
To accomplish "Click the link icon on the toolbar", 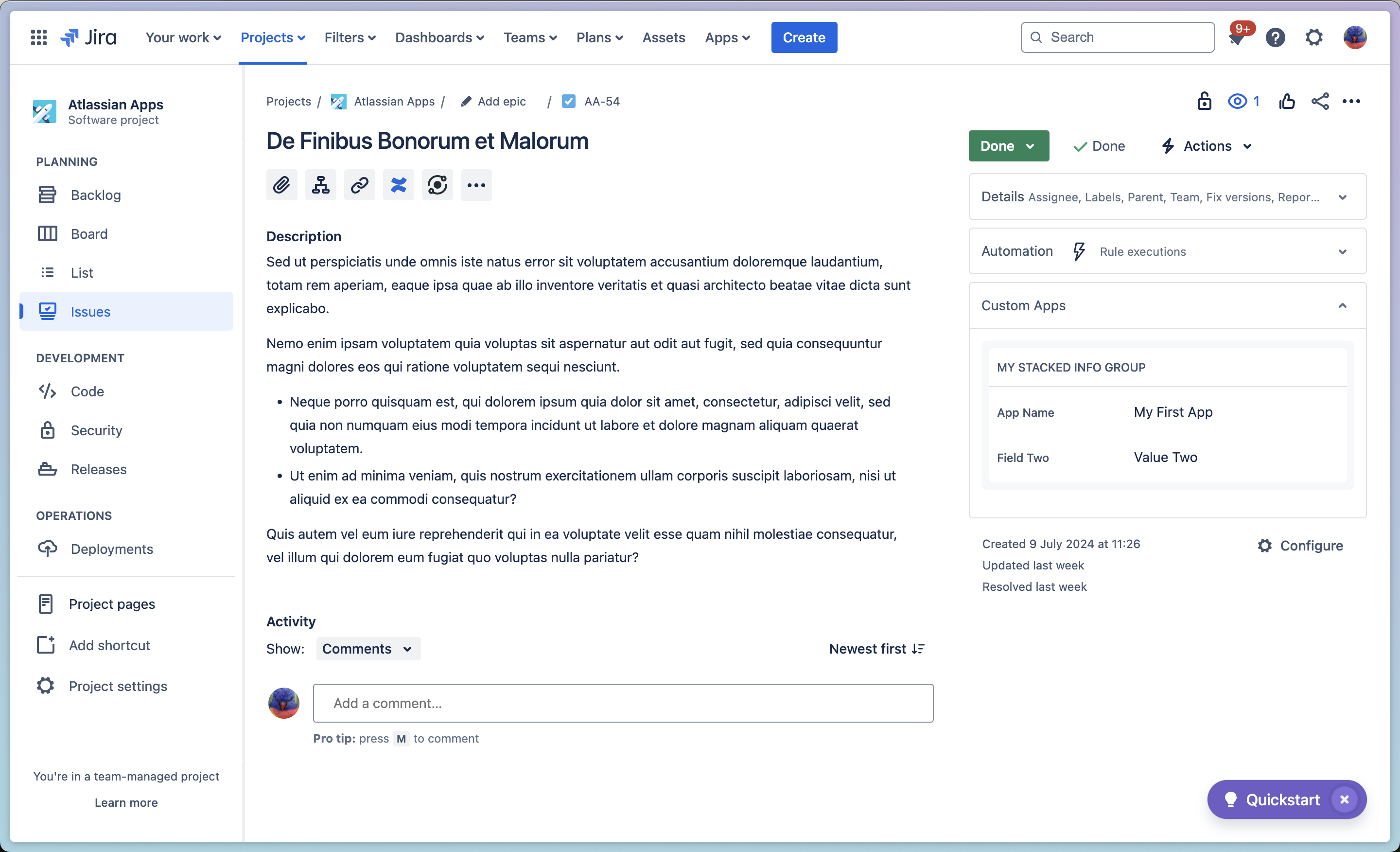I will click(x=360, y=185).
